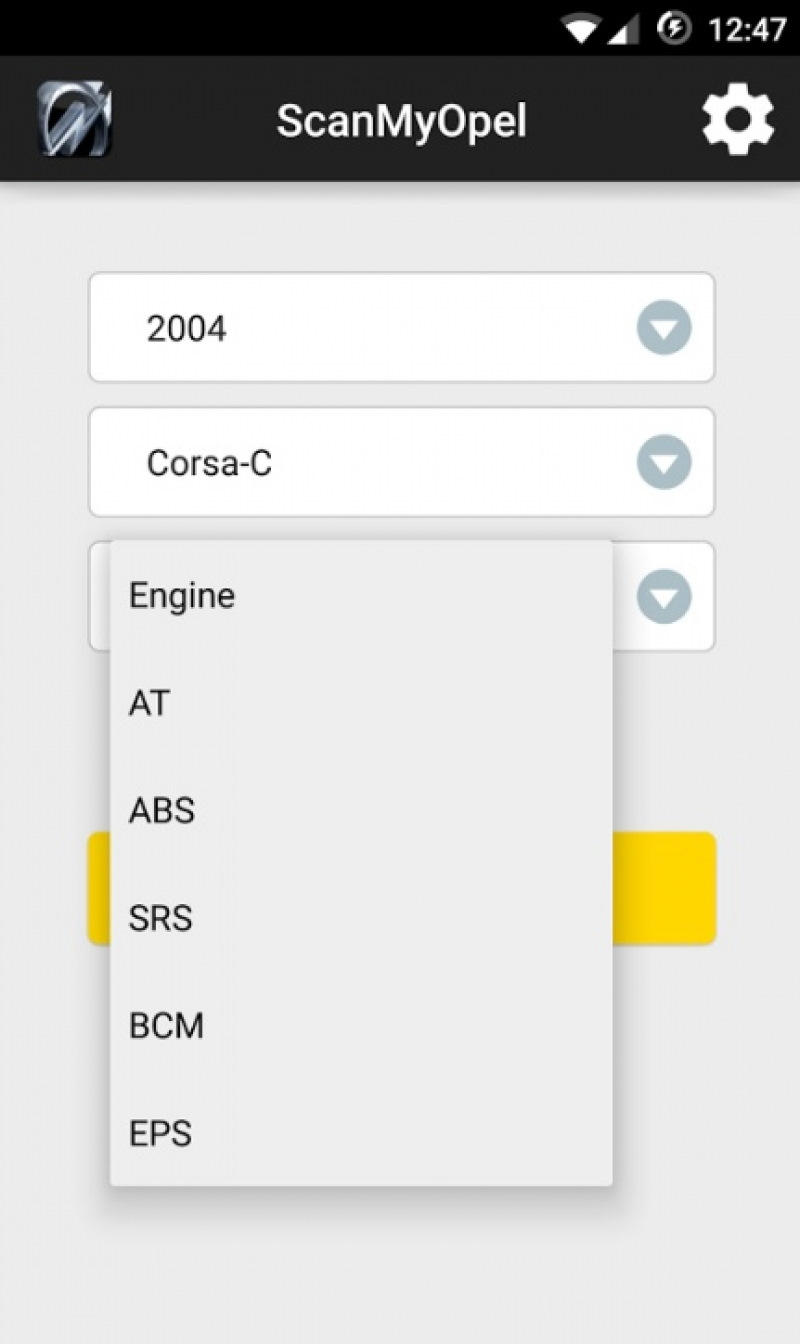Click the arrow icon on the 2004 field
This screenshot has width=800, height=1344.
664,327
